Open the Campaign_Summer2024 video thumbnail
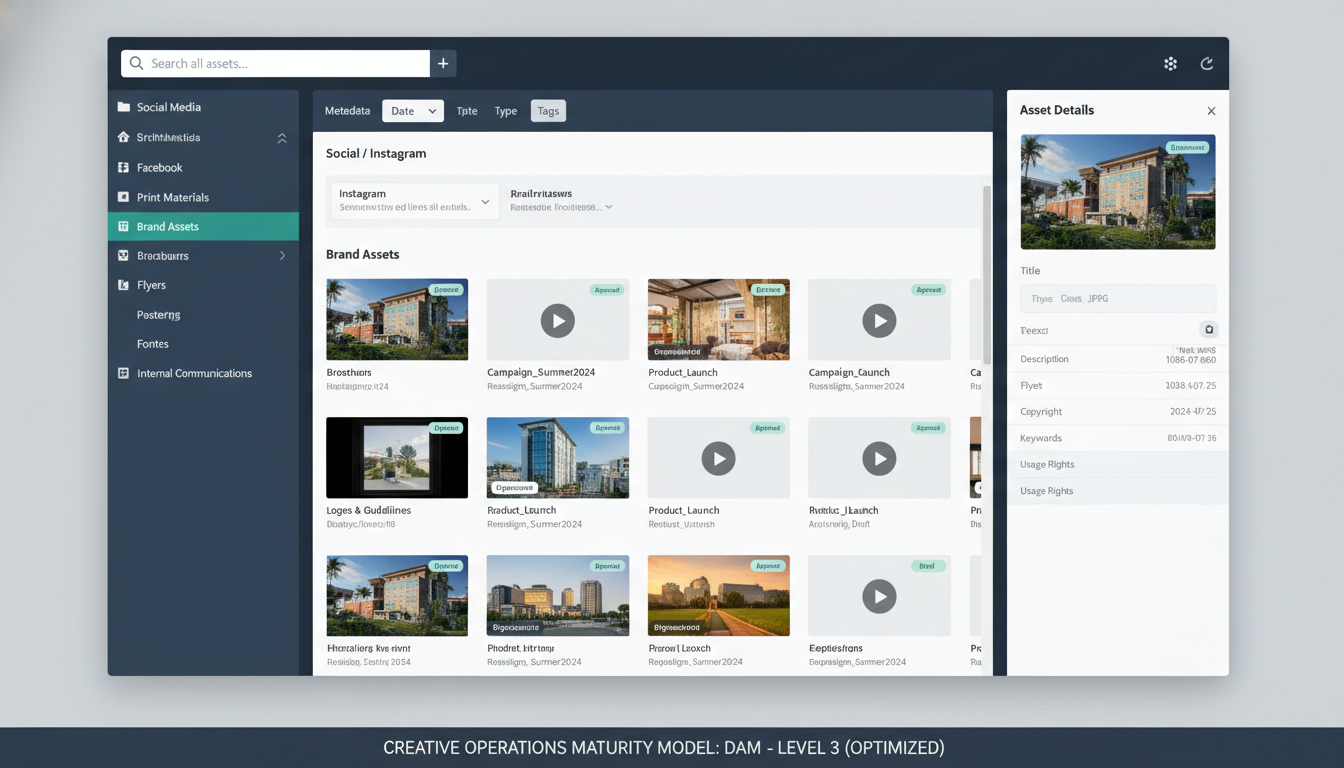This screenshot has width=1344, height=768. (x=557, y=320)
